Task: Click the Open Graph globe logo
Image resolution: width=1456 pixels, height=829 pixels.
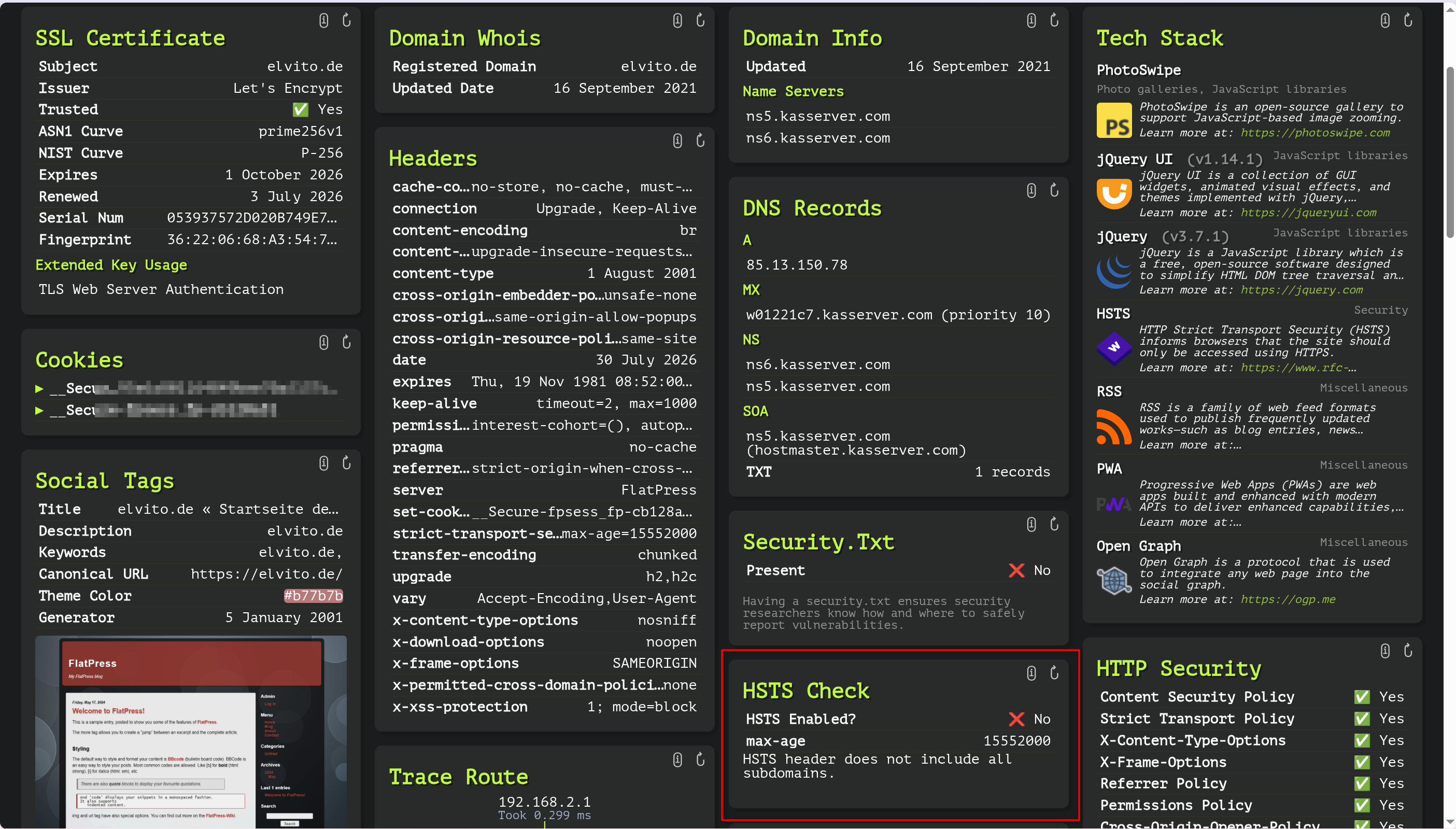Action: 1114,581
